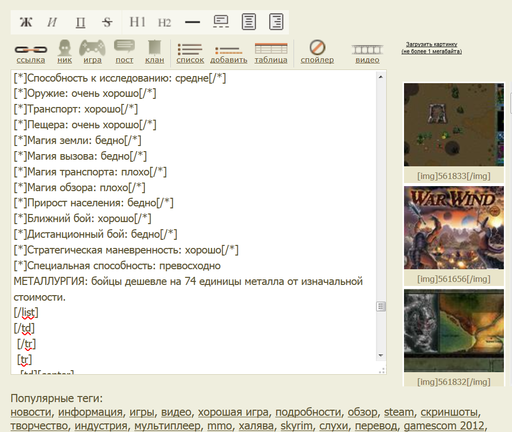This screenshot has width=512, height=432.
Task: Toggle italic formatting И icon
Action: point(52,22)
